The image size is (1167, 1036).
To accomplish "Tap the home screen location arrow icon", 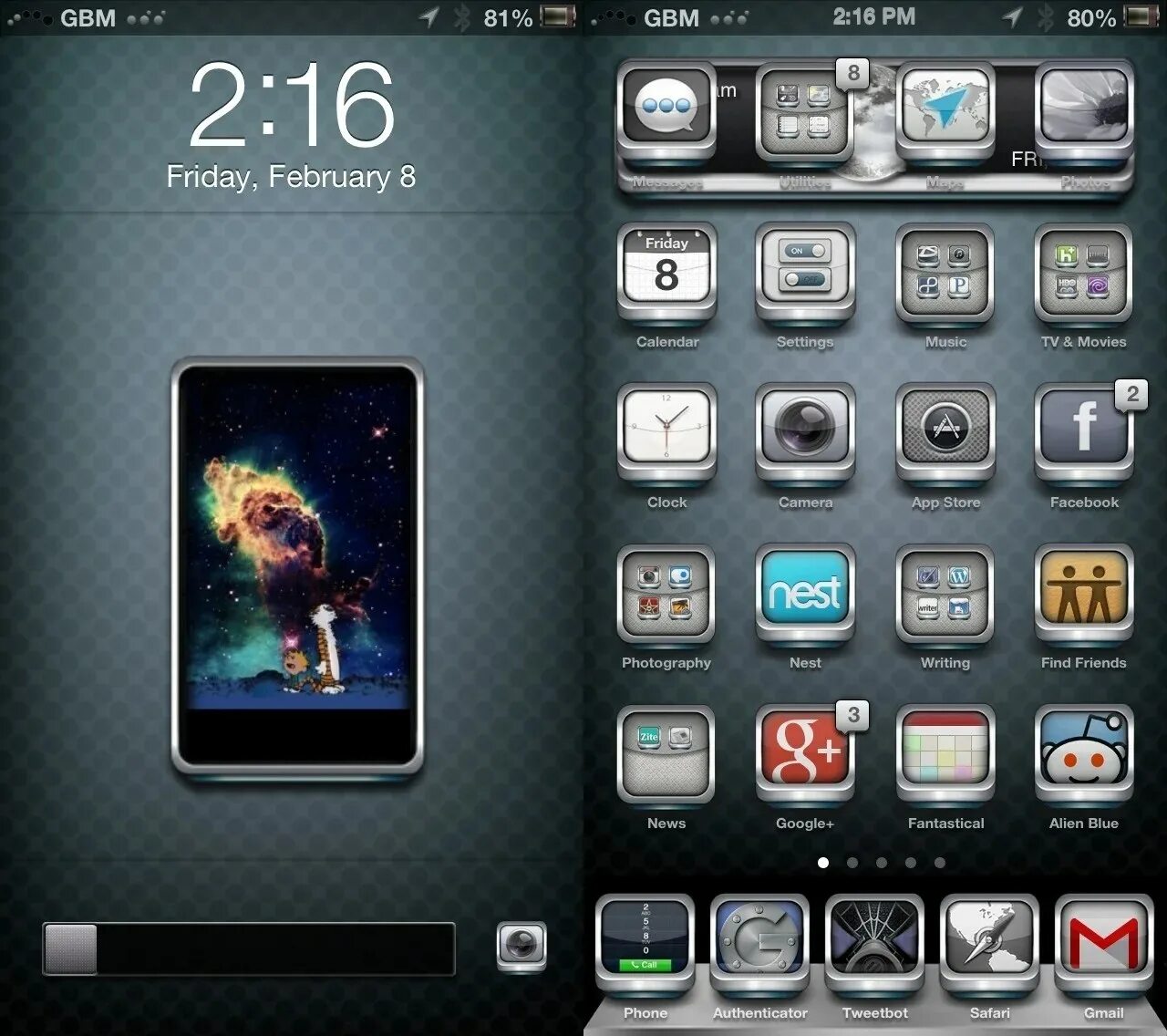I will pos(1012,17).
